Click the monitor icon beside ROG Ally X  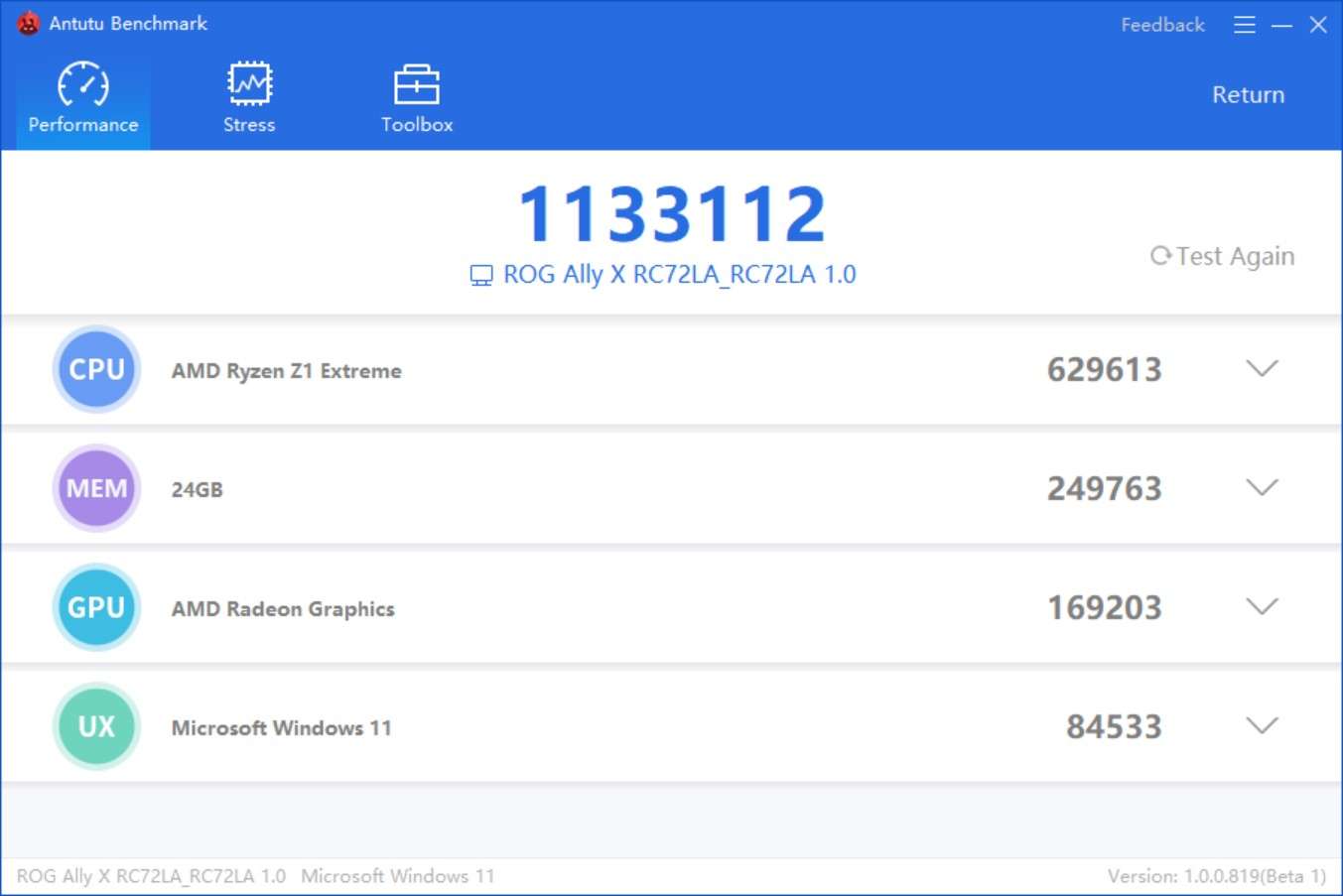coord(481,276)
